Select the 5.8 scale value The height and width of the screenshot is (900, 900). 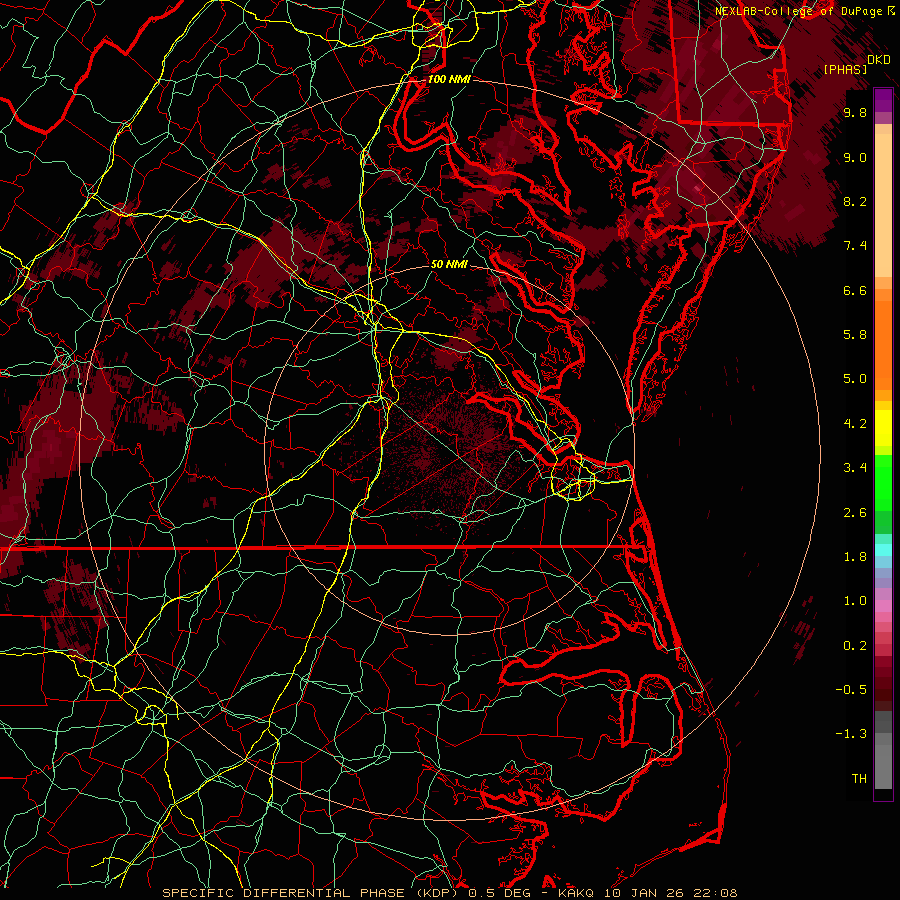coord(855,335)
